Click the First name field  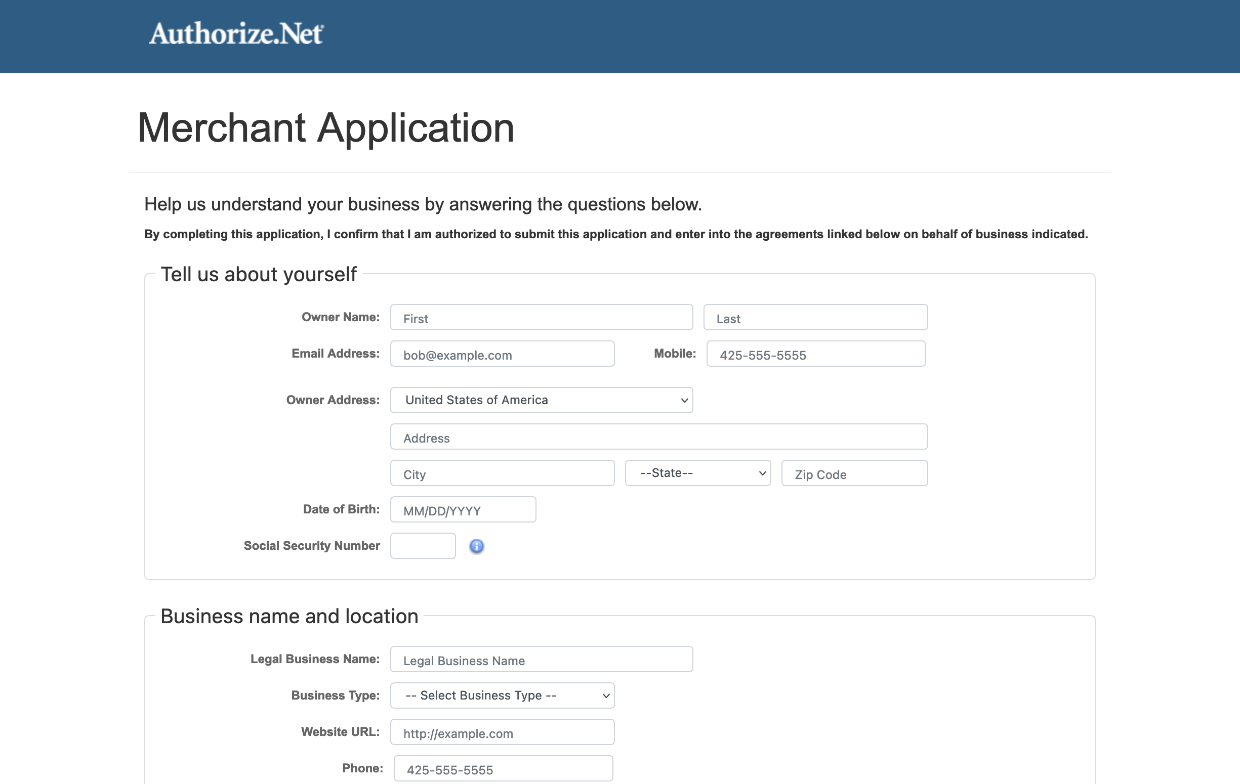[x=541, y=317]
